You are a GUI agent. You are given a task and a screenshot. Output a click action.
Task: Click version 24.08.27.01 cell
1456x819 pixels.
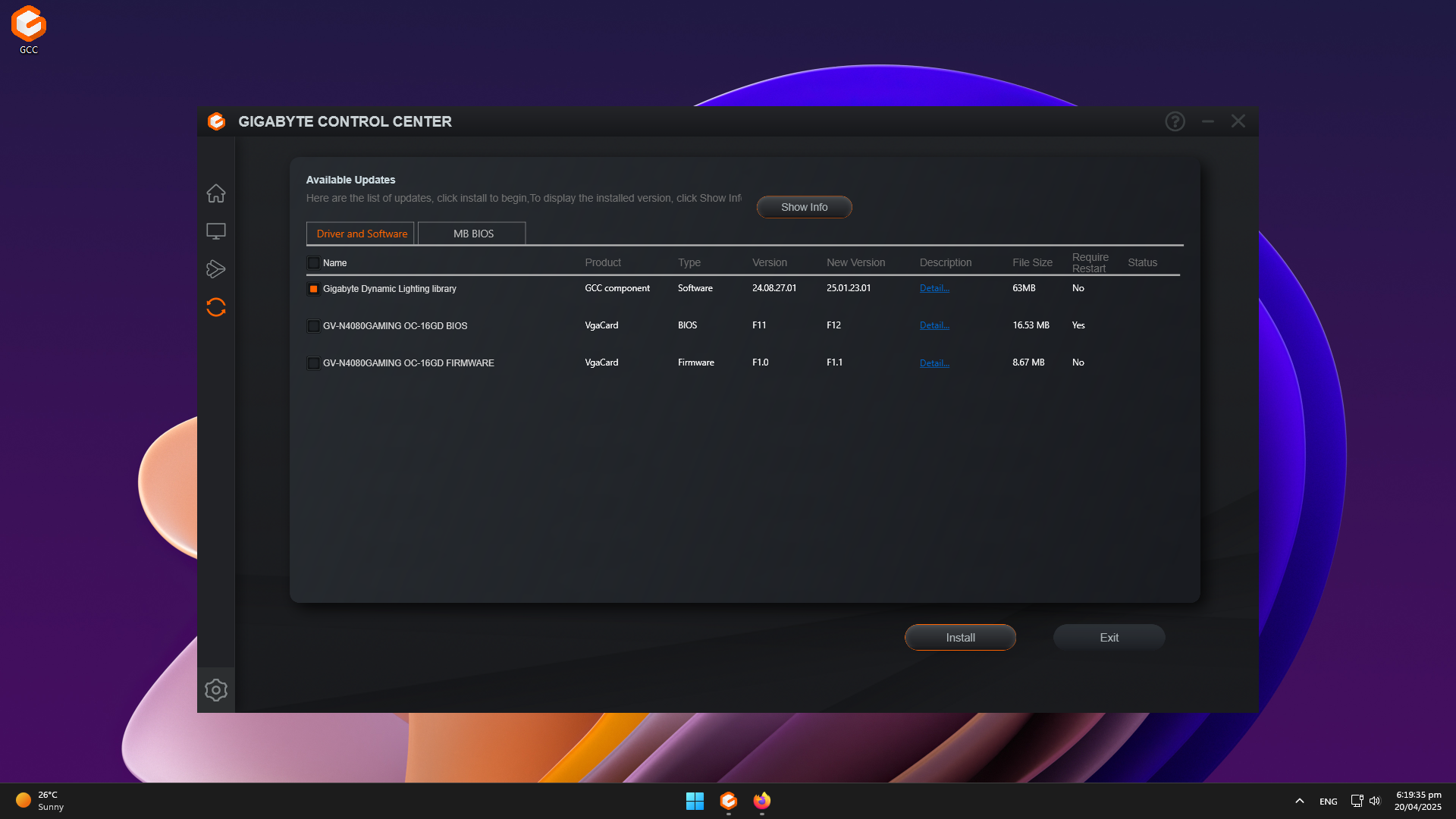click(774, 288)
